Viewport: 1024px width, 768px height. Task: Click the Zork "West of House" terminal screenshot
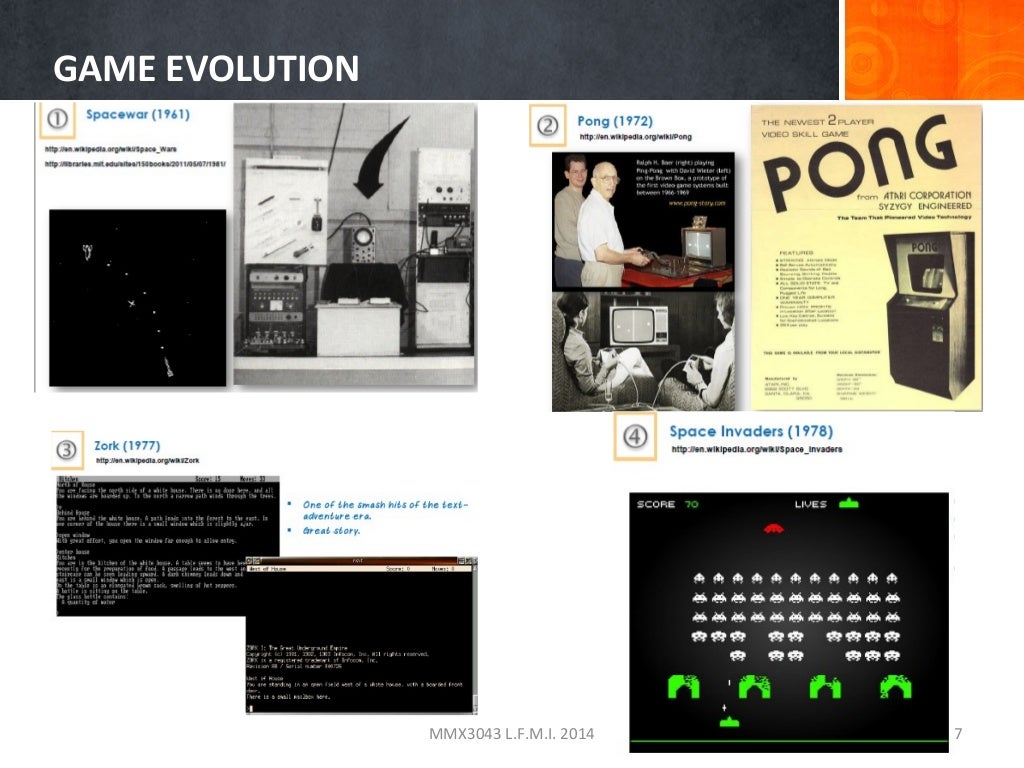tap(361, 635)
